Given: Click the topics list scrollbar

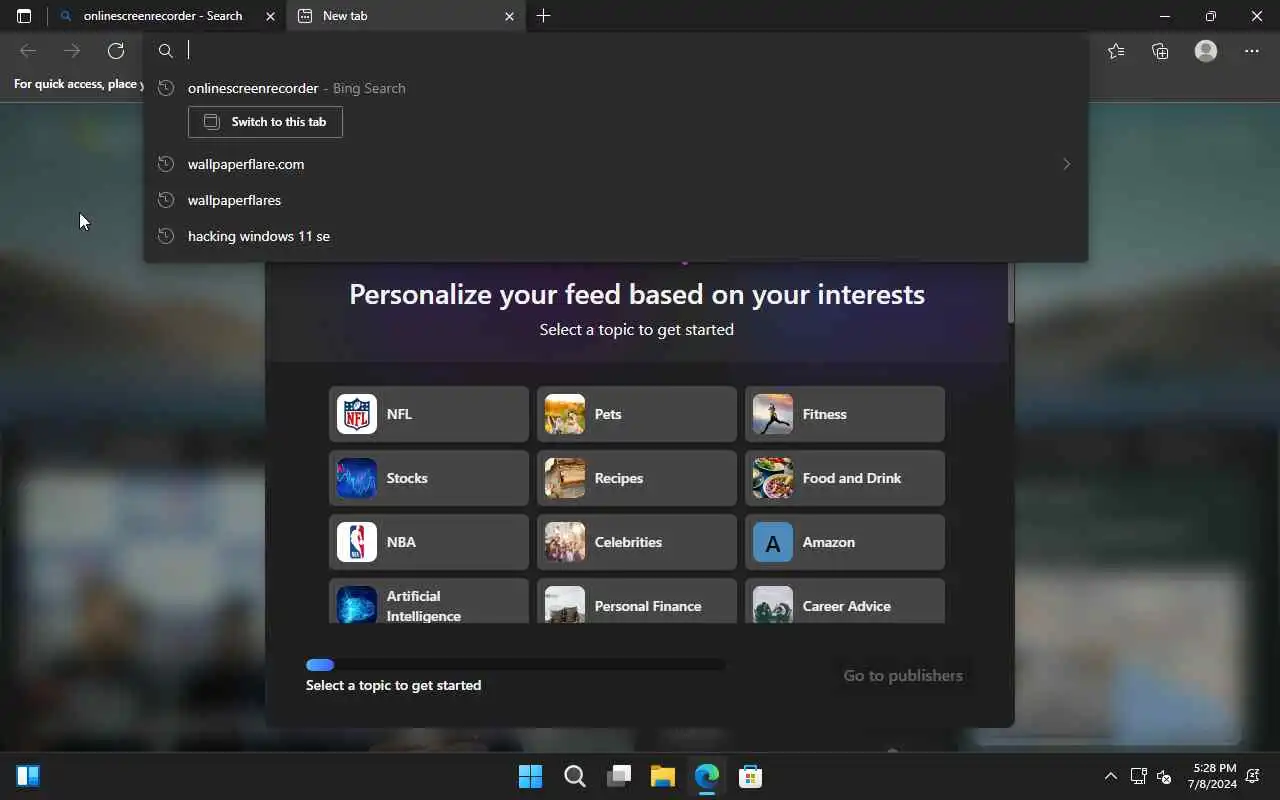Looking at the screenshot, I should coord(1011,292).
